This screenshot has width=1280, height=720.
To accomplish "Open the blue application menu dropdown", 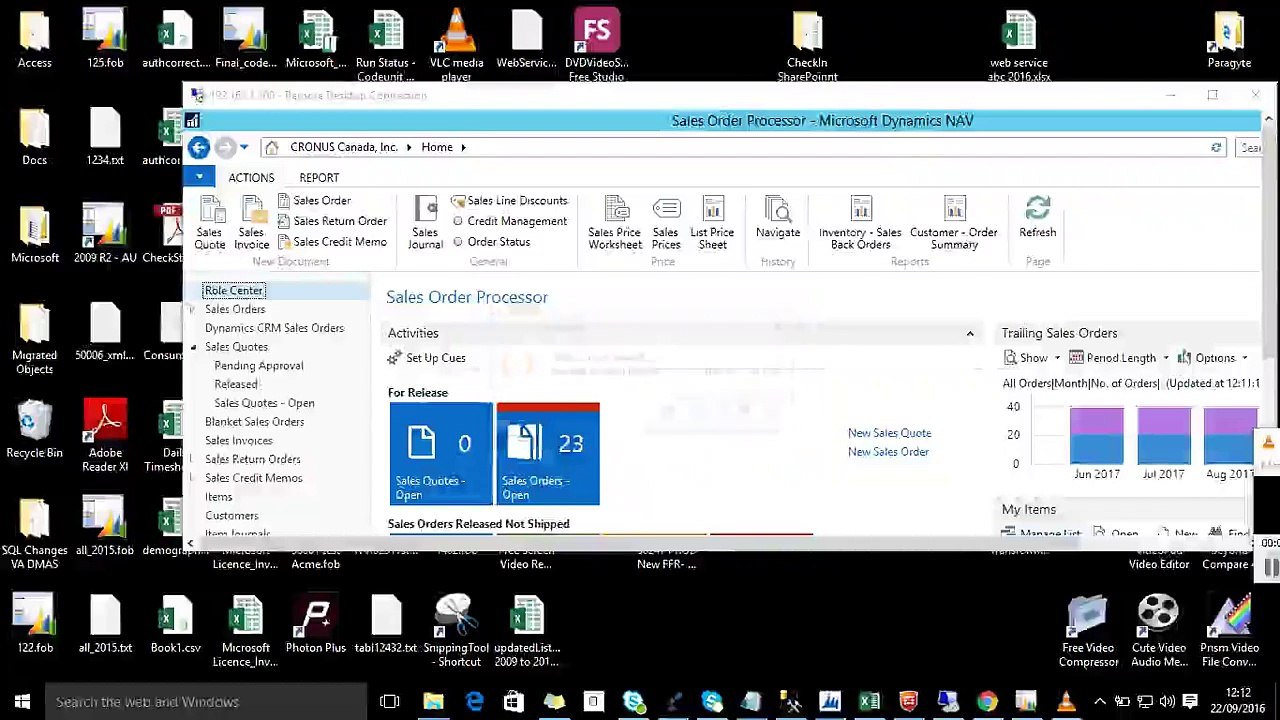I will [x=199, y=177].
